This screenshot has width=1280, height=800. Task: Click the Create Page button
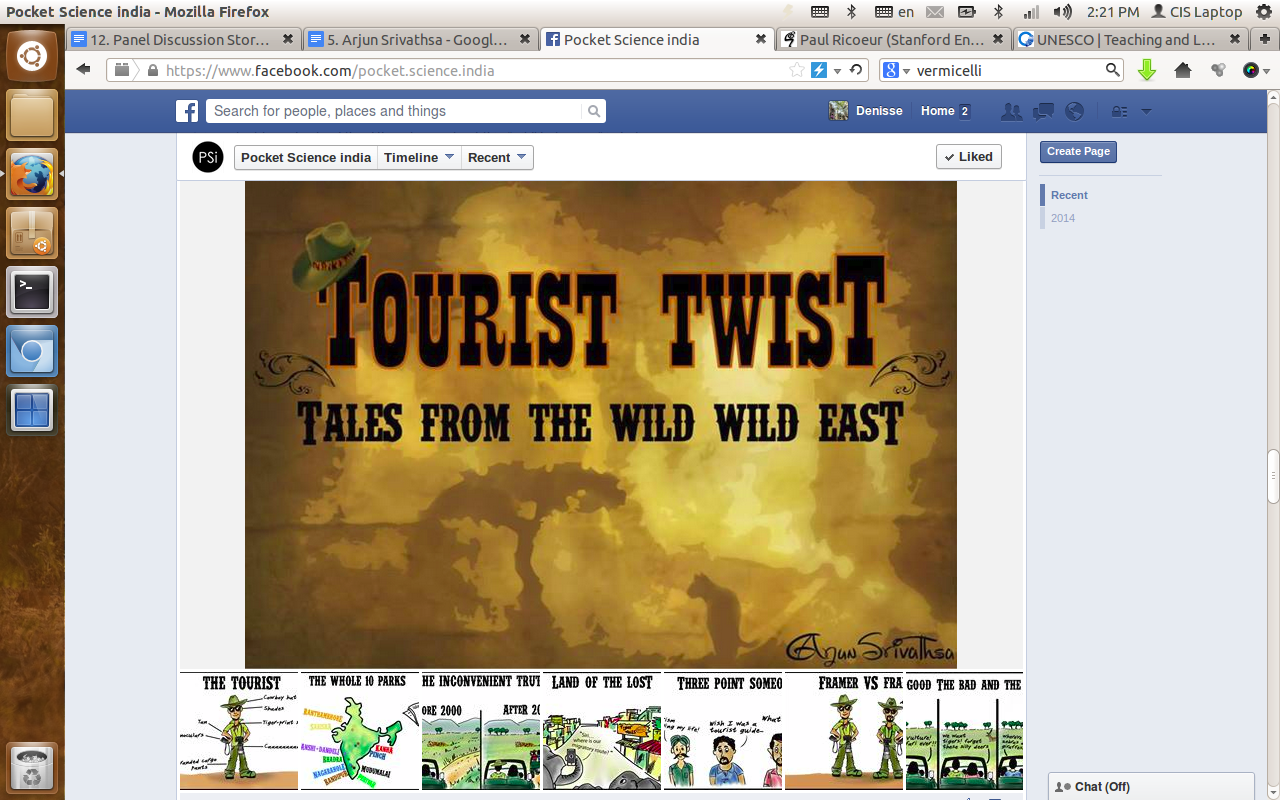[1078, 151]
